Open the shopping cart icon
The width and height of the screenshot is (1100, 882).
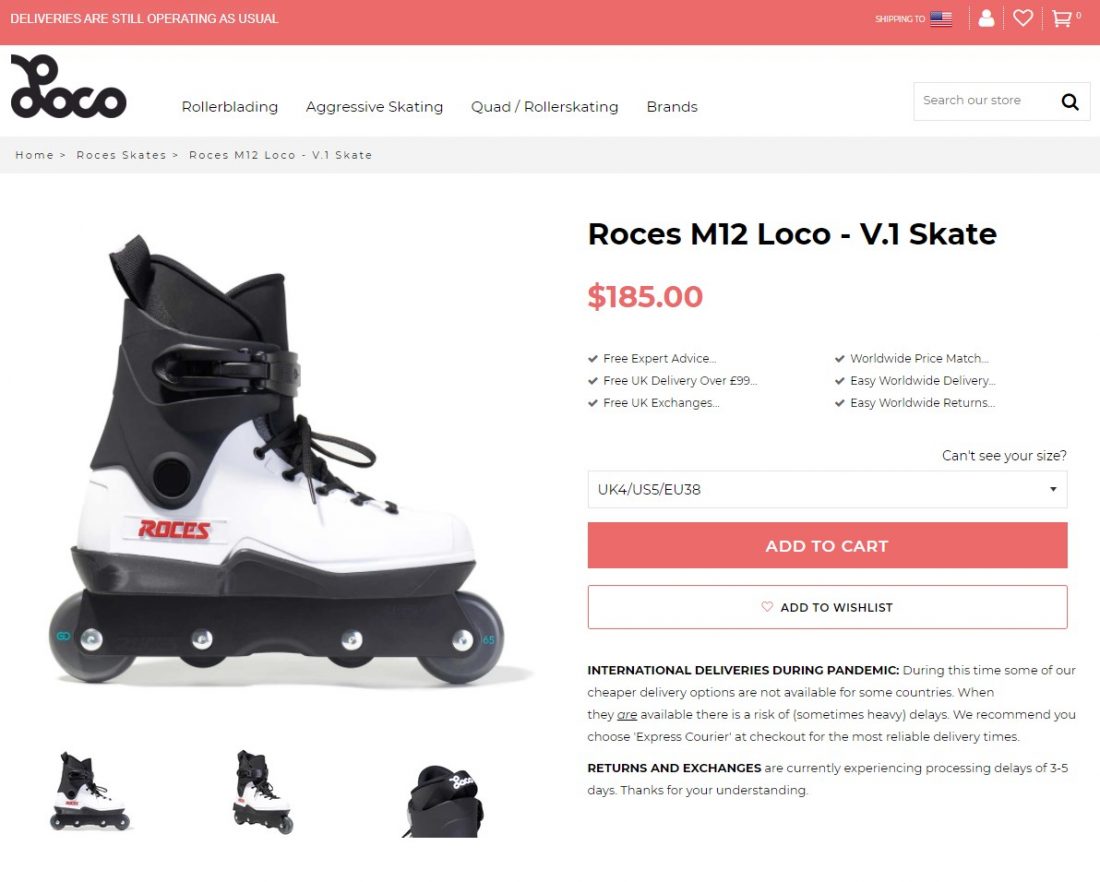(1061, 18)
